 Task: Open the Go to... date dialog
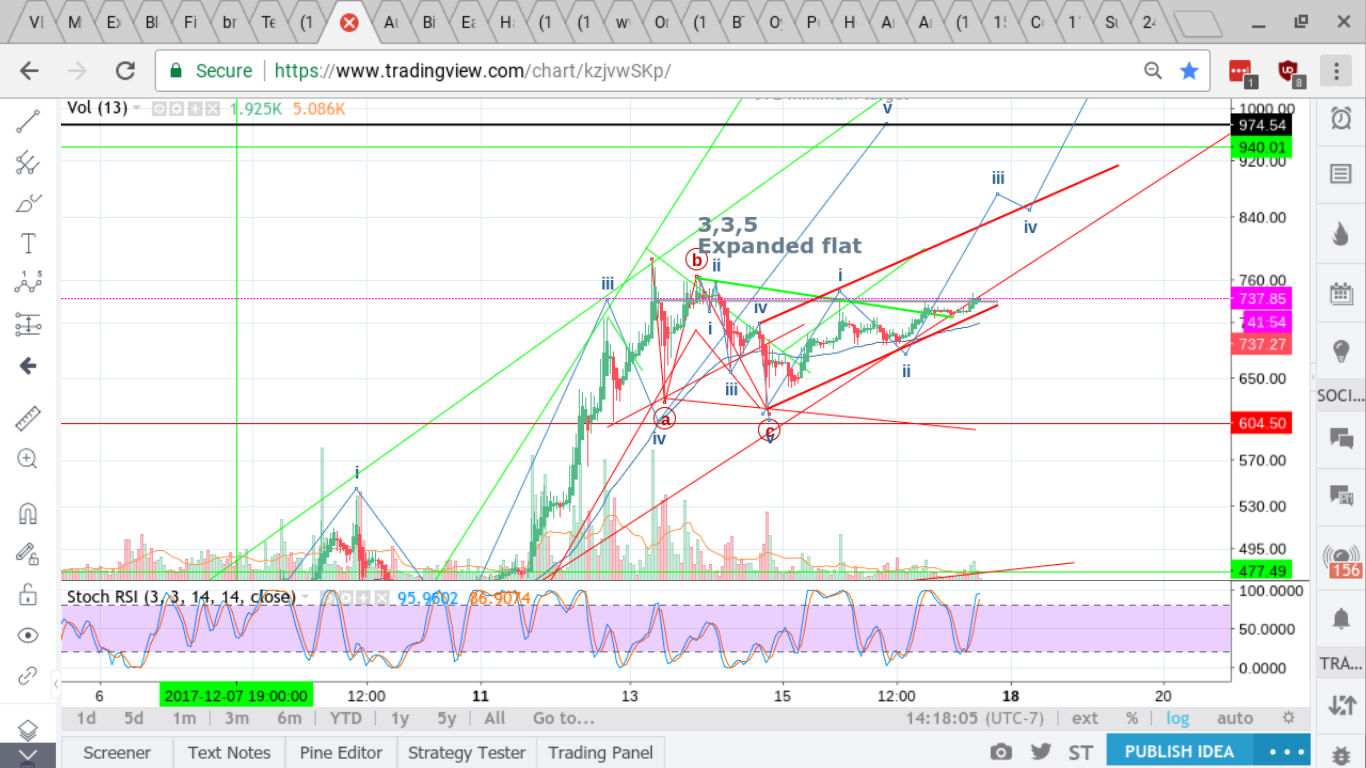pos(563,718)
